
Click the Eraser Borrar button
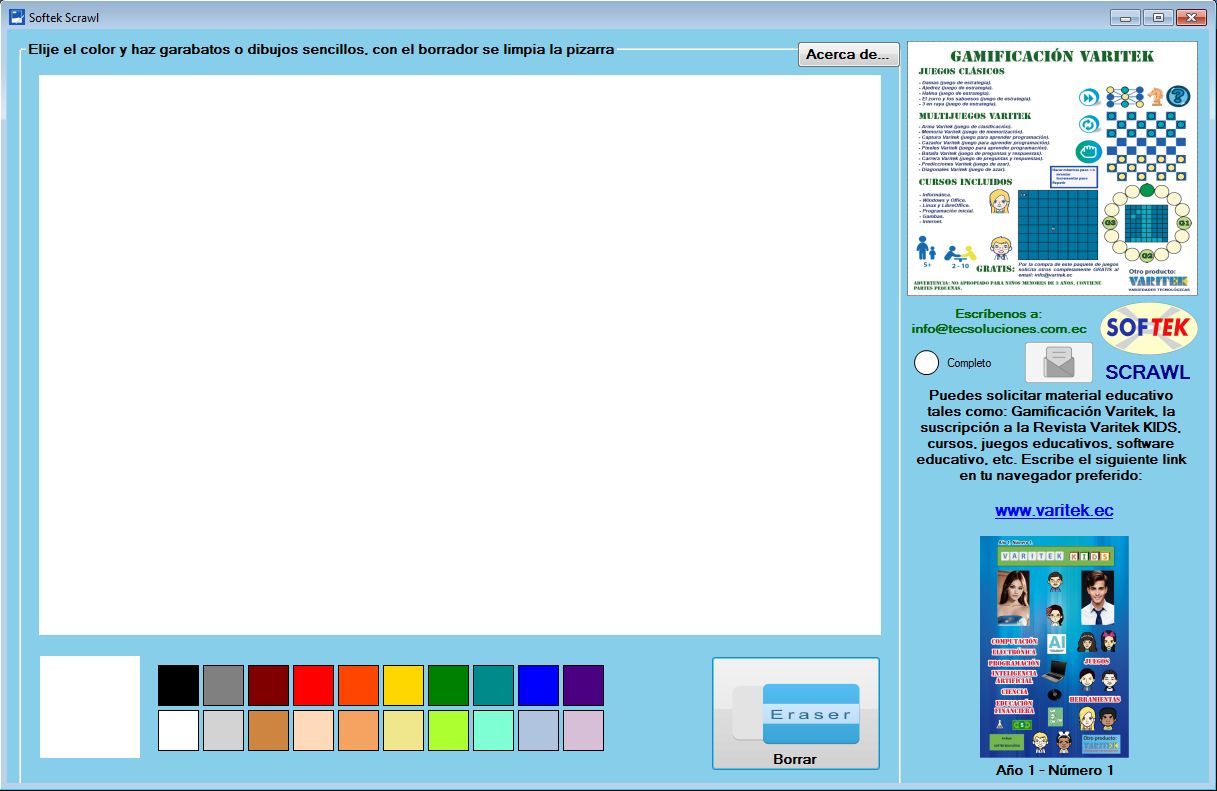coord(796,713)
